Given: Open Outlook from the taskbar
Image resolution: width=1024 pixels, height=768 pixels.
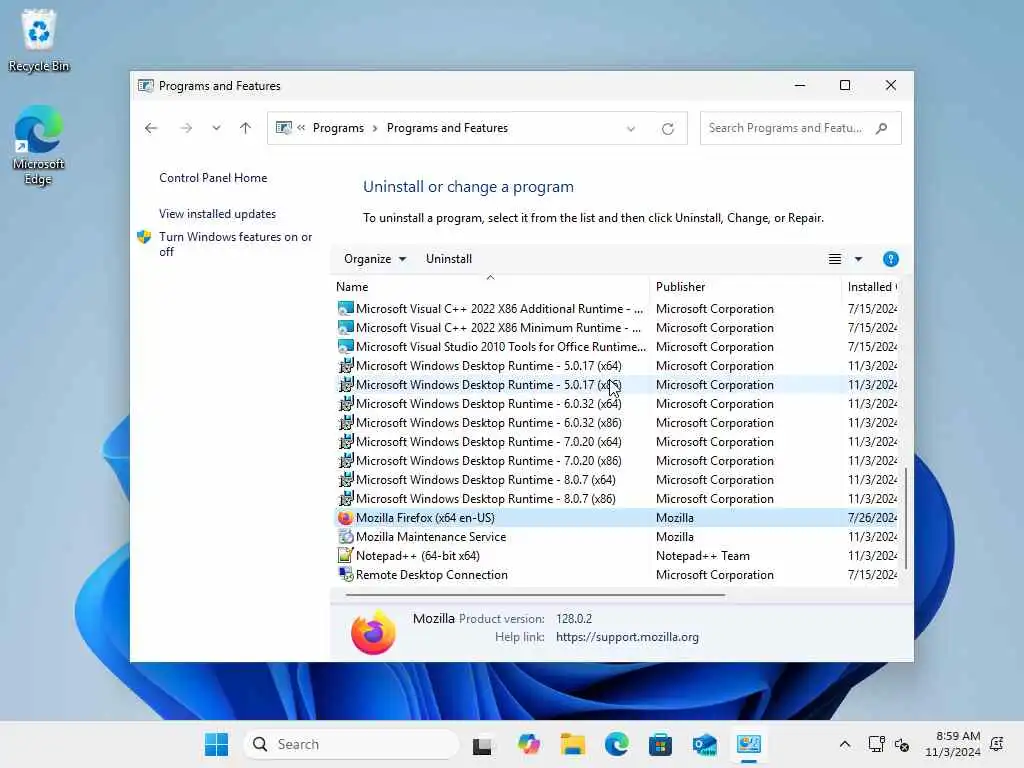Looking at the screenshot, I should pyautogui.click(x=705, y=744).
